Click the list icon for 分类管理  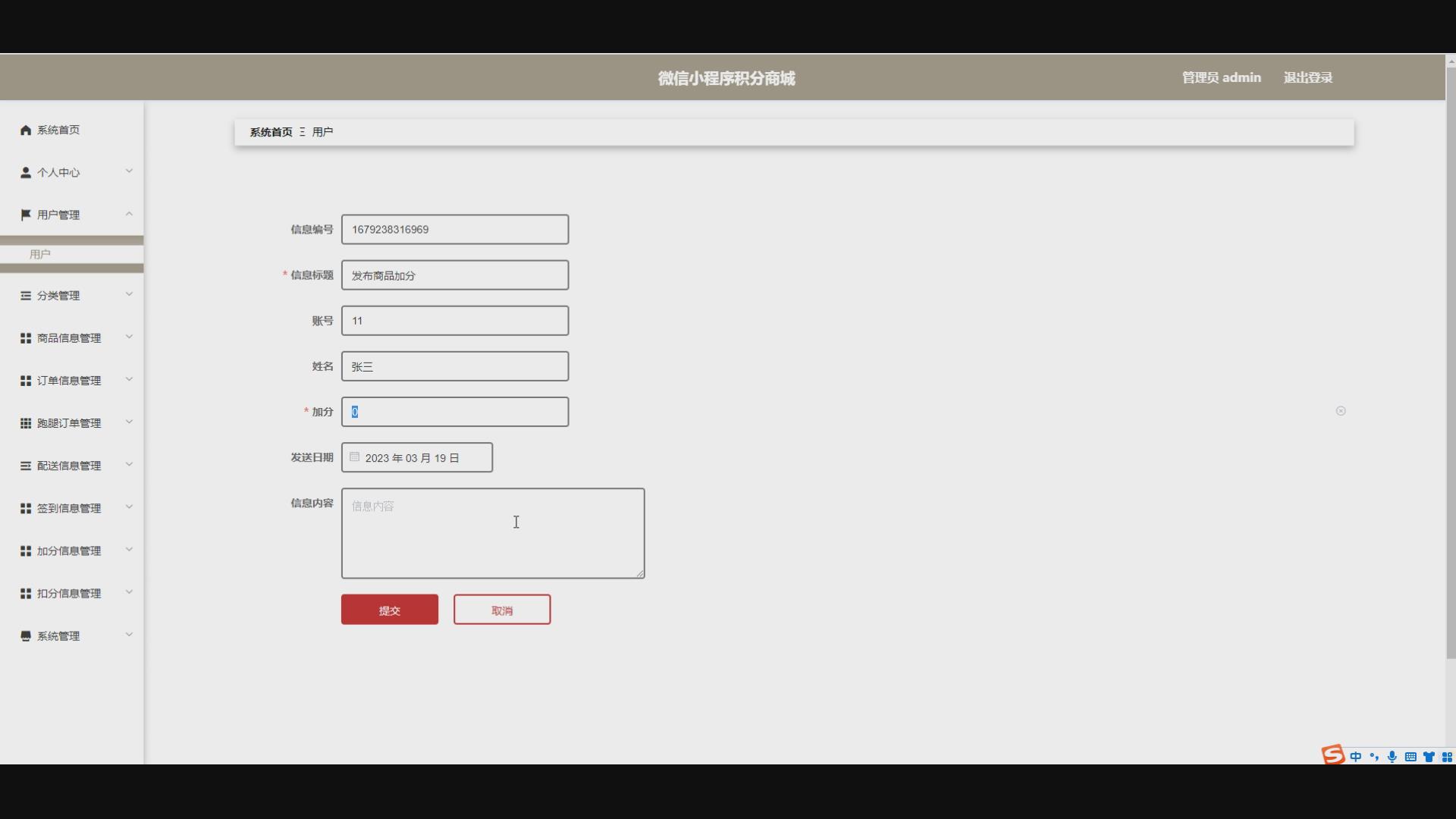tap(26, 296)
